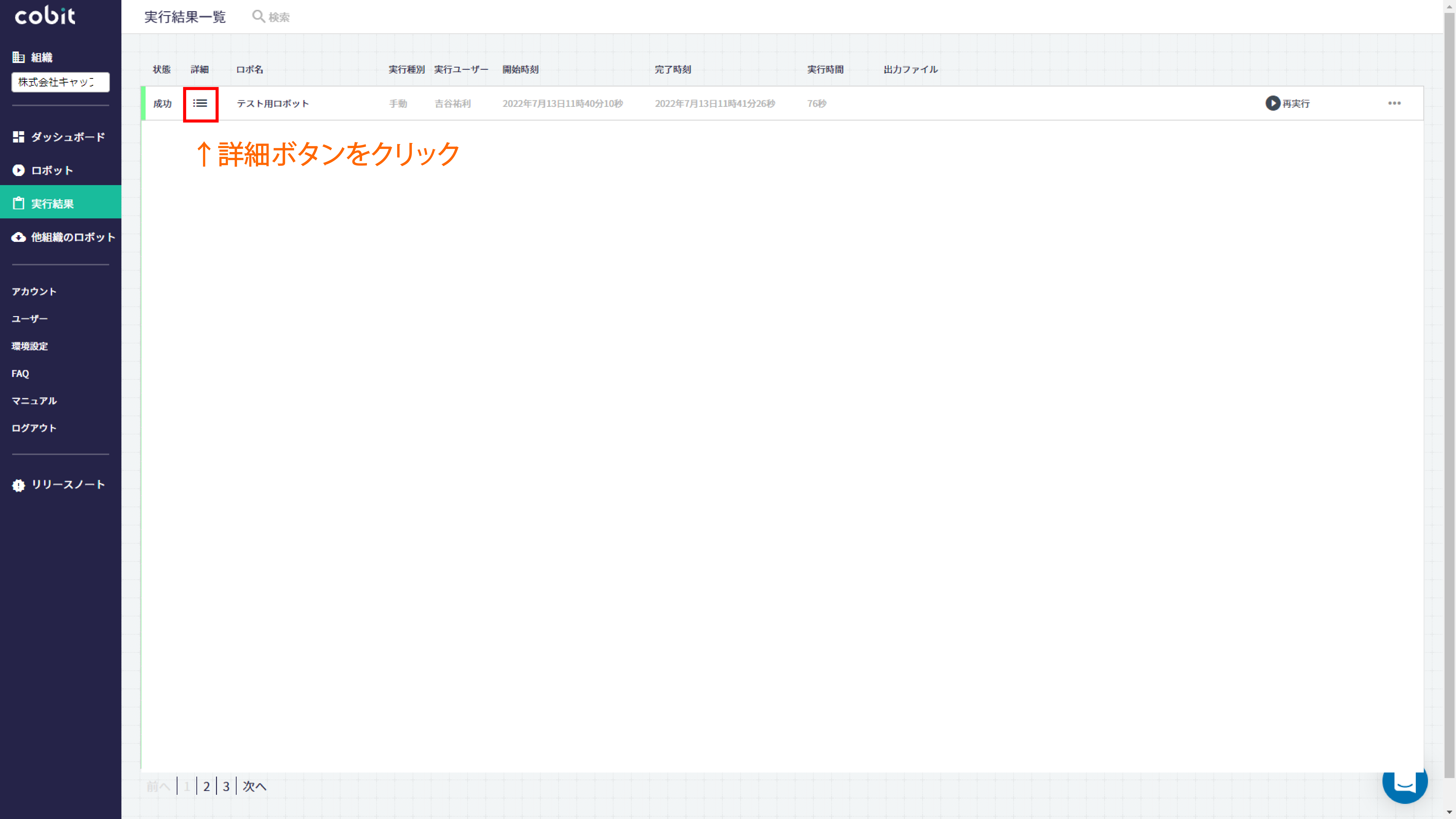Screen dimensions: 1456x819
Task: Open the アカウント link
Action: click(34, 292)
